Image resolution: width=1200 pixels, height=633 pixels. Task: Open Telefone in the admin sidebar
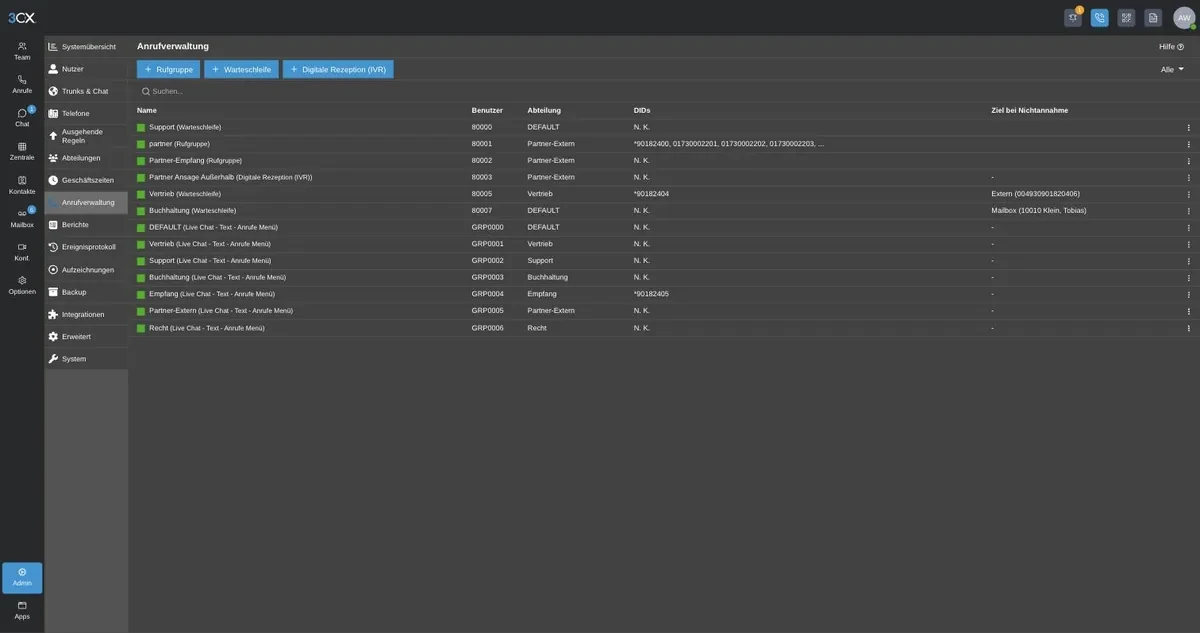pyautogui.click(x=86, y=113)
